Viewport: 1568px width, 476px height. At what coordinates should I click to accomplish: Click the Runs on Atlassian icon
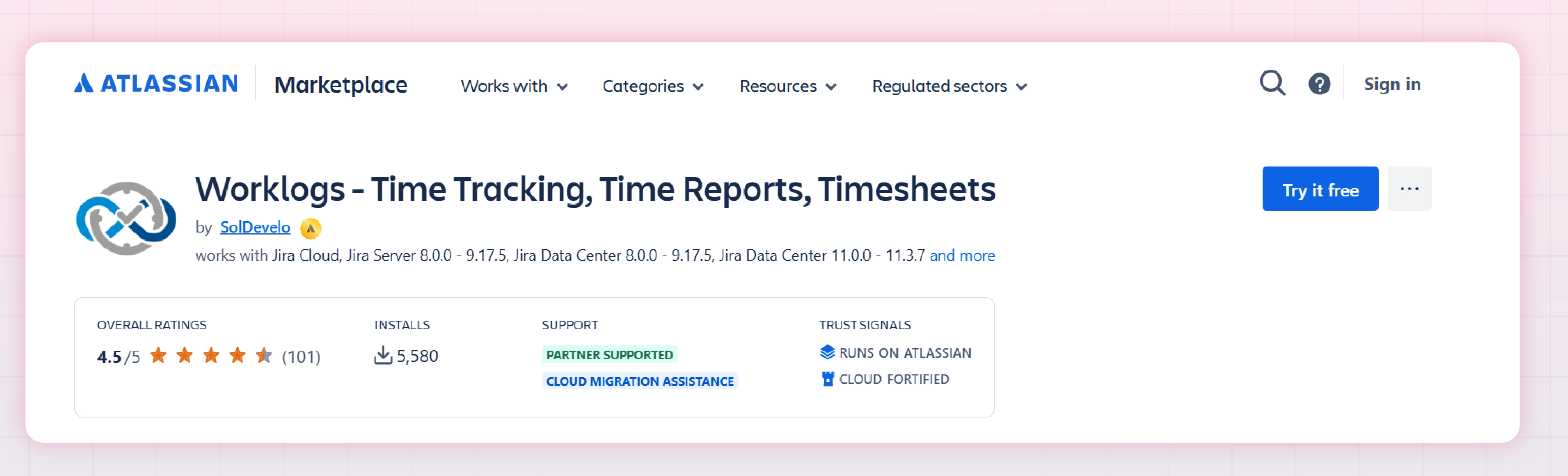tap(827, 352)
